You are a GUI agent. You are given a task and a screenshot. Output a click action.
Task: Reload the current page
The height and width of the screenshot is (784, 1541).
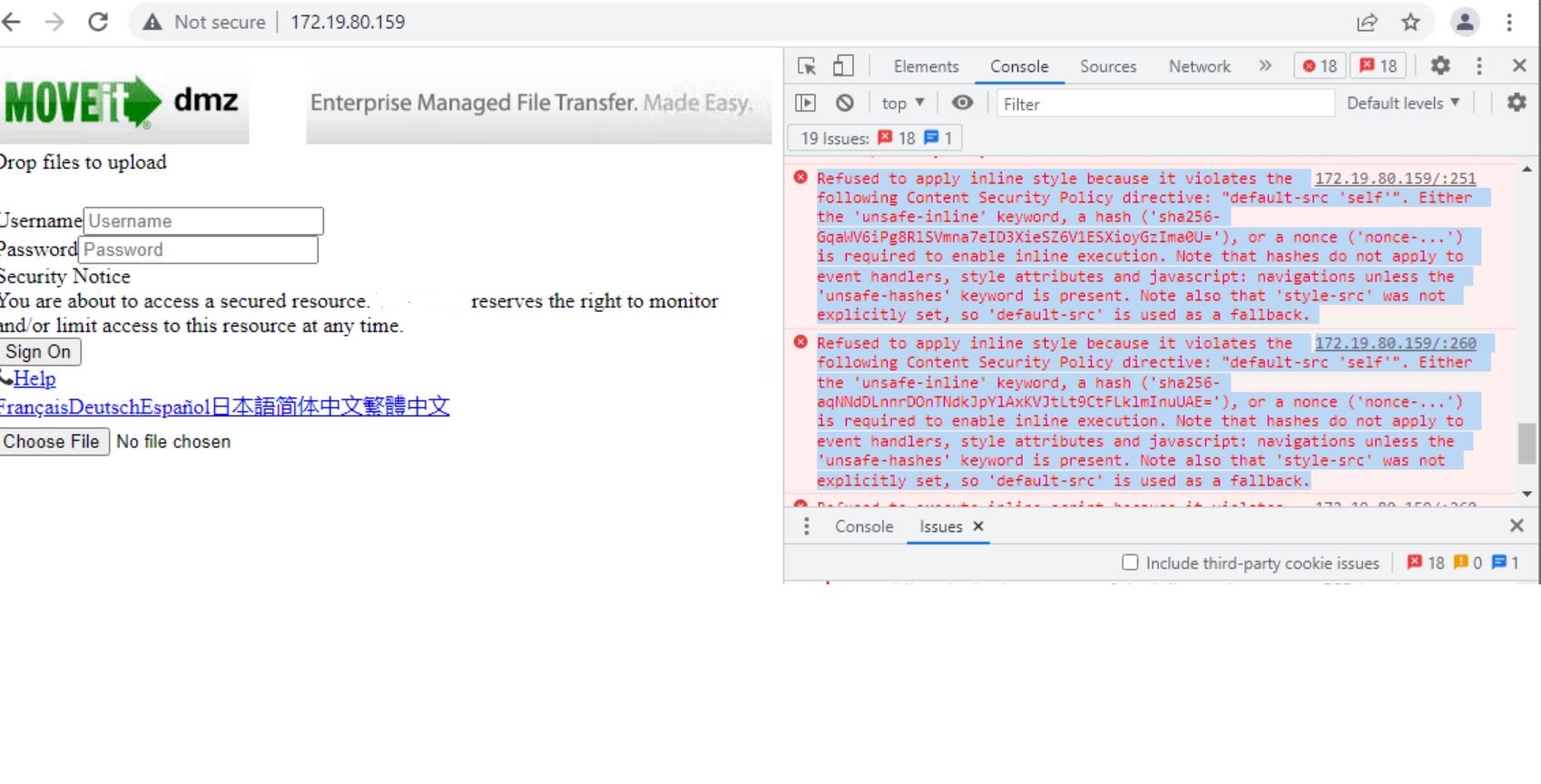point(98,22)
